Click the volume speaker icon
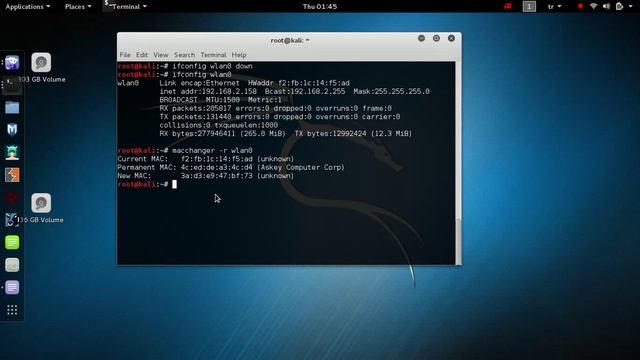Image resolution: width=640 pixels, height=360 pixels. (x=607, y=6)
